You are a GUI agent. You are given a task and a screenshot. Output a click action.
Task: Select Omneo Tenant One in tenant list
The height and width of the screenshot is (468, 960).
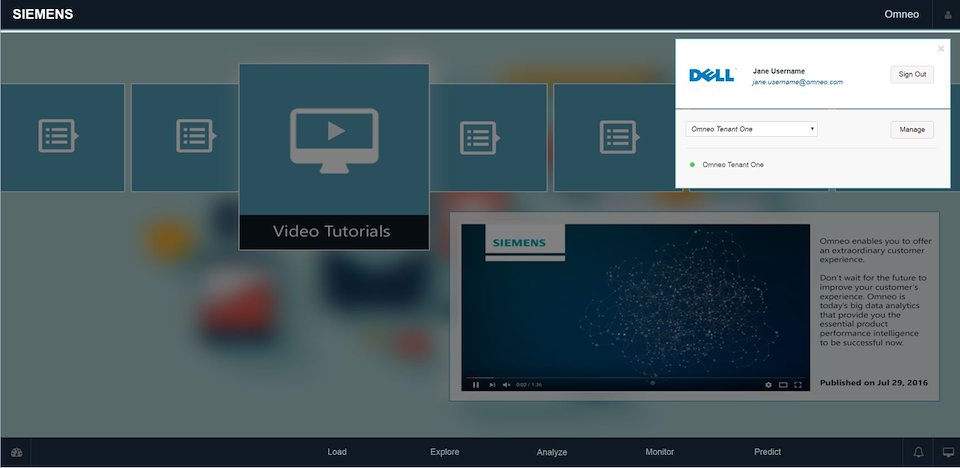[732, 165]
